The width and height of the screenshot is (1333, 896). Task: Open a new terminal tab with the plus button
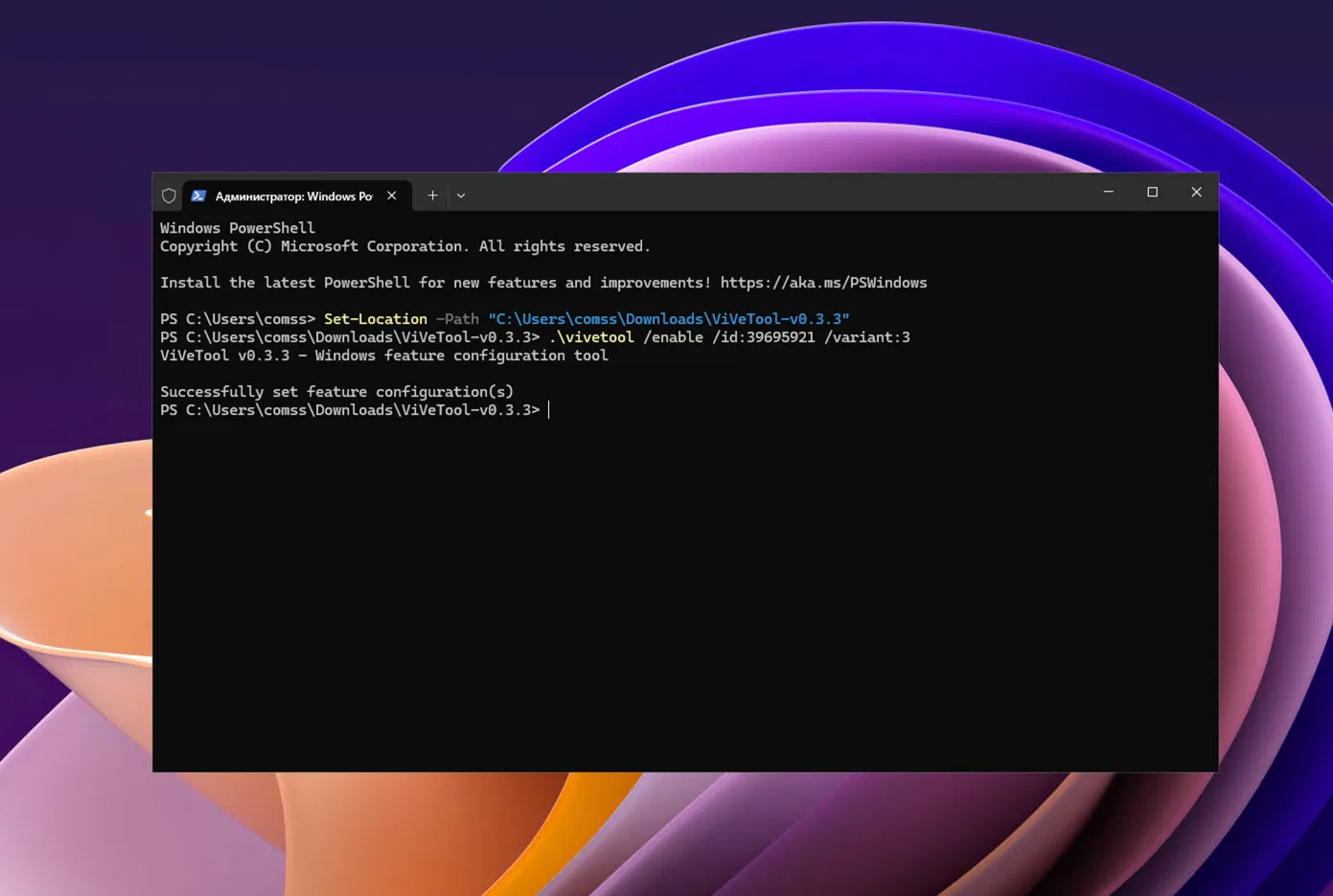pyautogui.click(x=432, y=195)
